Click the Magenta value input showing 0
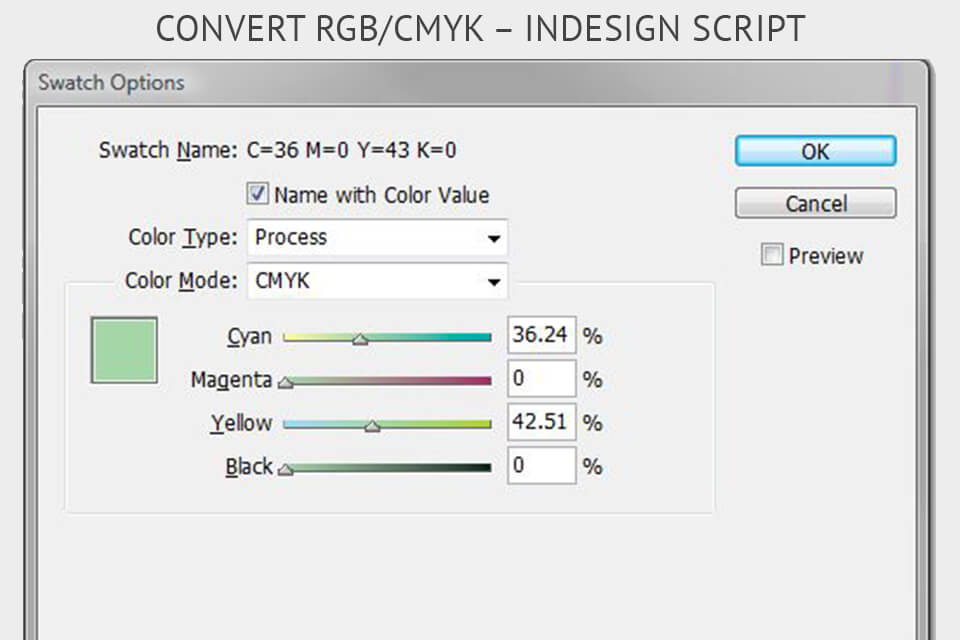 point(541,378)
